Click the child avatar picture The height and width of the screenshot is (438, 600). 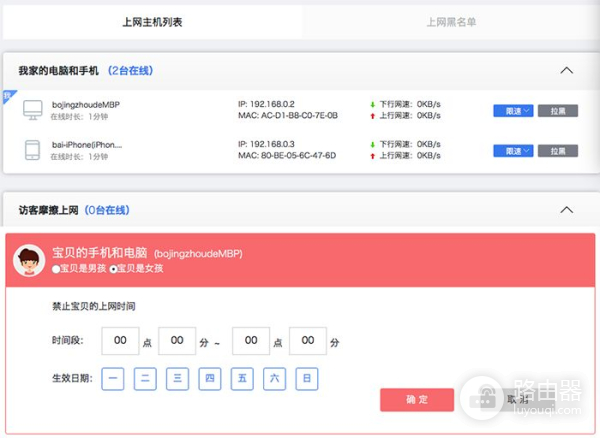tap(29, 260)
